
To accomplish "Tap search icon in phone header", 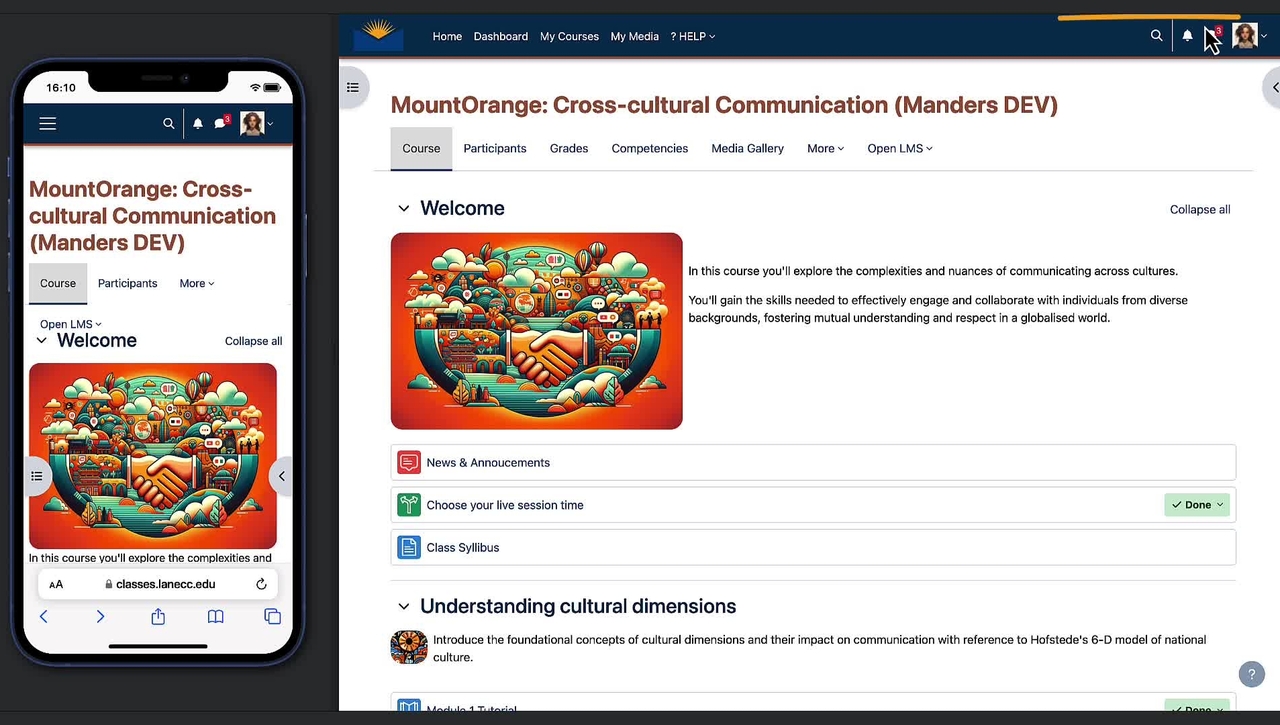I will tap(168, 124).
